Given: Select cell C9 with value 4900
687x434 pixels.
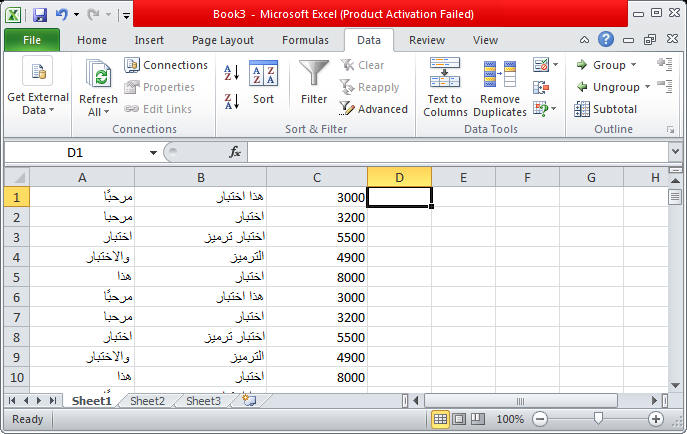Looking at the screenshot, I should tap(317, 357).
